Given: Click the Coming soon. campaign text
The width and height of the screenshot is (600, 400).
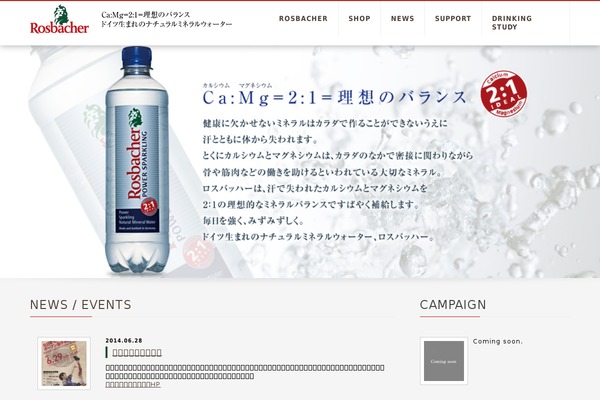Looking at the screenshot, I should click(x=497, y=341).
